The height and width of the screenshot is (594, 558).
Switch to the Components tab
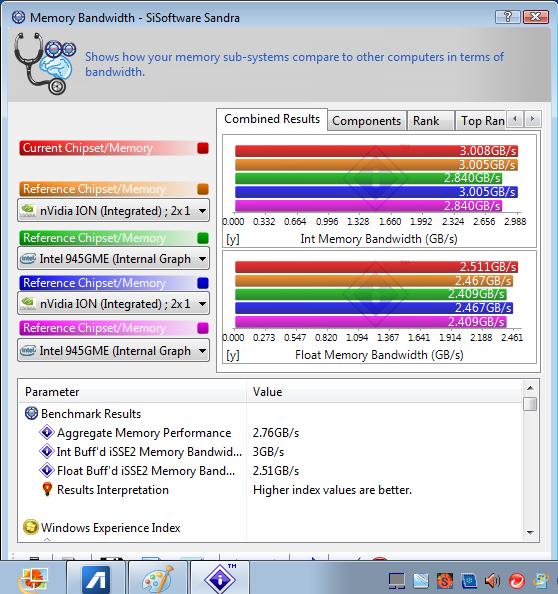tap(366, 121)
